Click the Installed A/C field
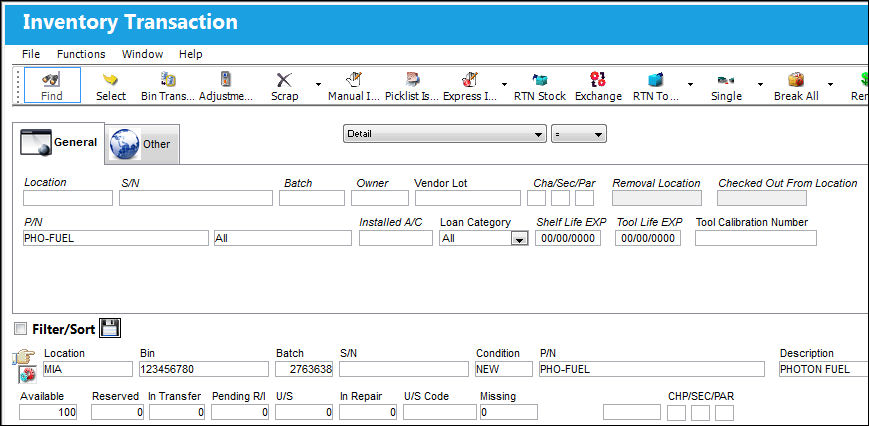The width and height of the screenshot is (869, 426). (x=396, y=238)
